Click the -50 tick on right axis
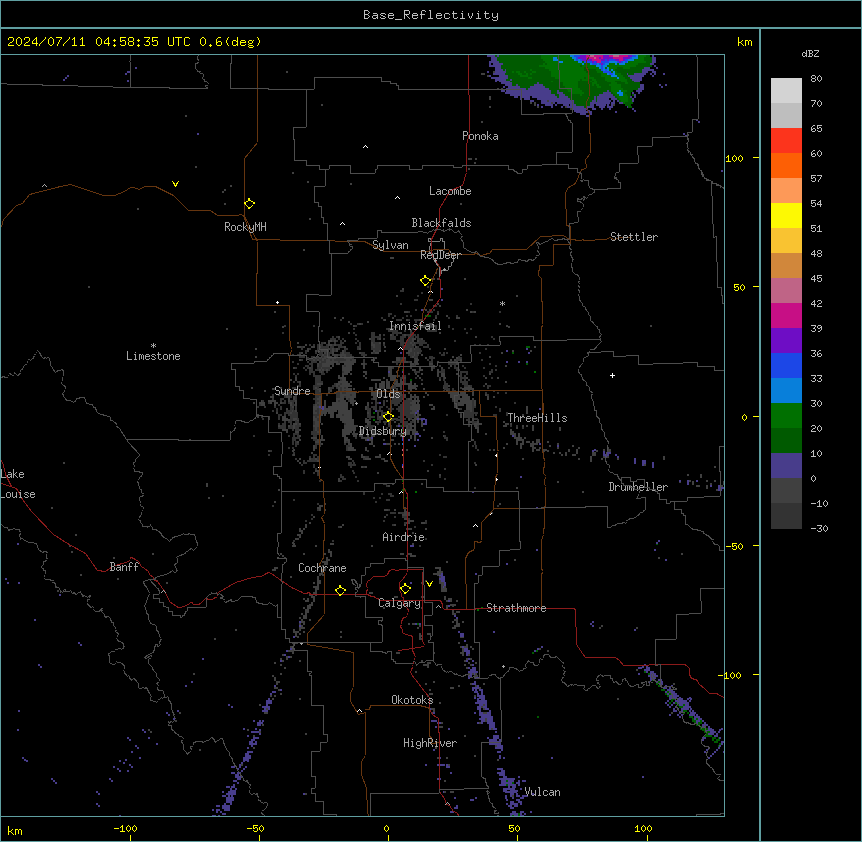Screen dimensions: 862x842 pyautogui.click(x=734, y=546)
